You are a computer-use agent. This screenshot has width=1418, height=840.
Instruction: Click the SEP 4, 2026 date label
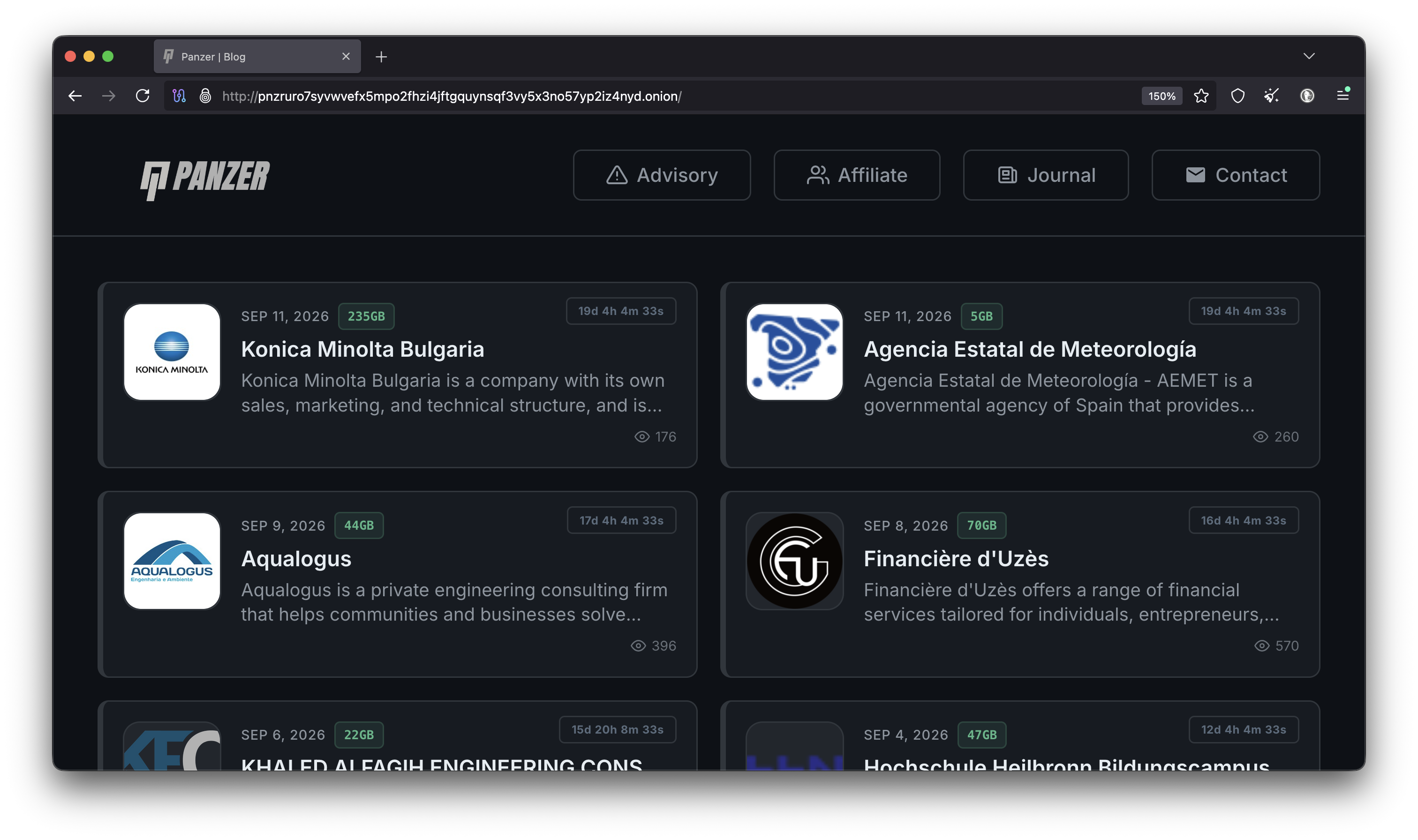coord(905,735)
